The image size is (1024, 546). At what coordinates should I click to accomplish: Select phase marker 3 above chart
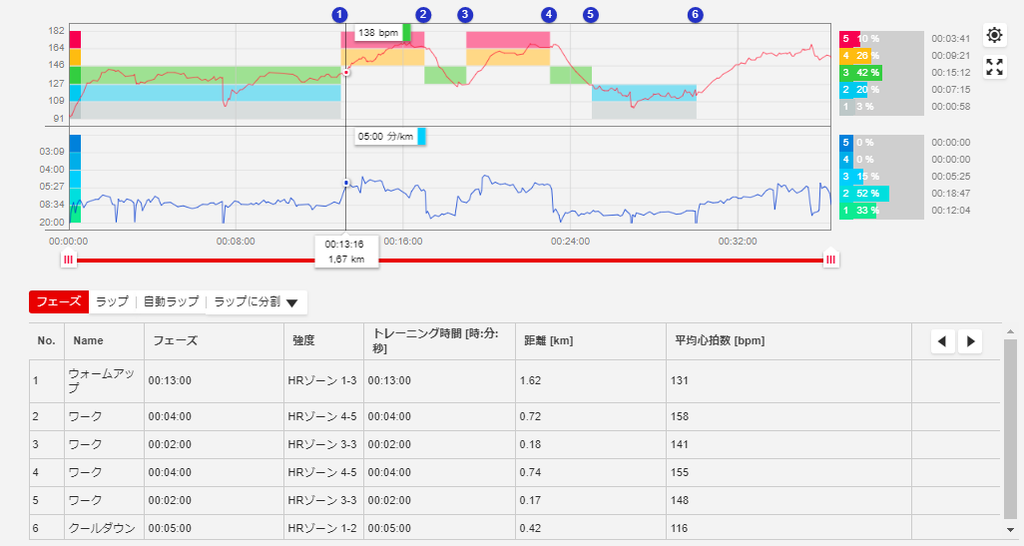pos(464,14)
